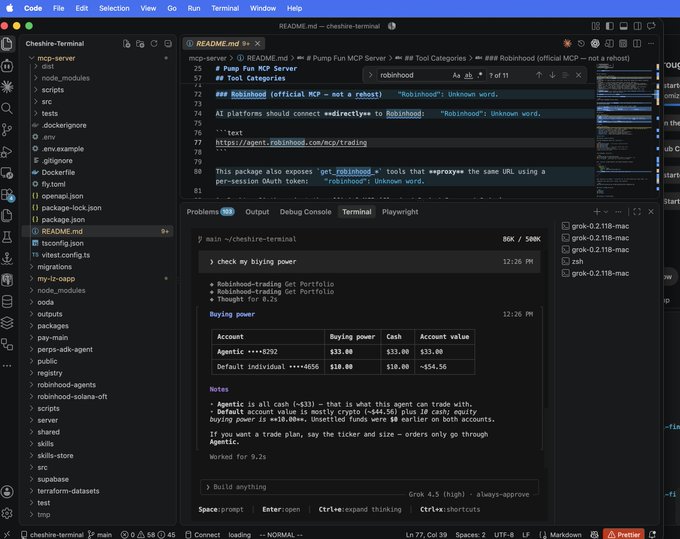Open the Copilot status icon in status bar
680x539 pixels.
pyautogui.click(x=595, y=535)
